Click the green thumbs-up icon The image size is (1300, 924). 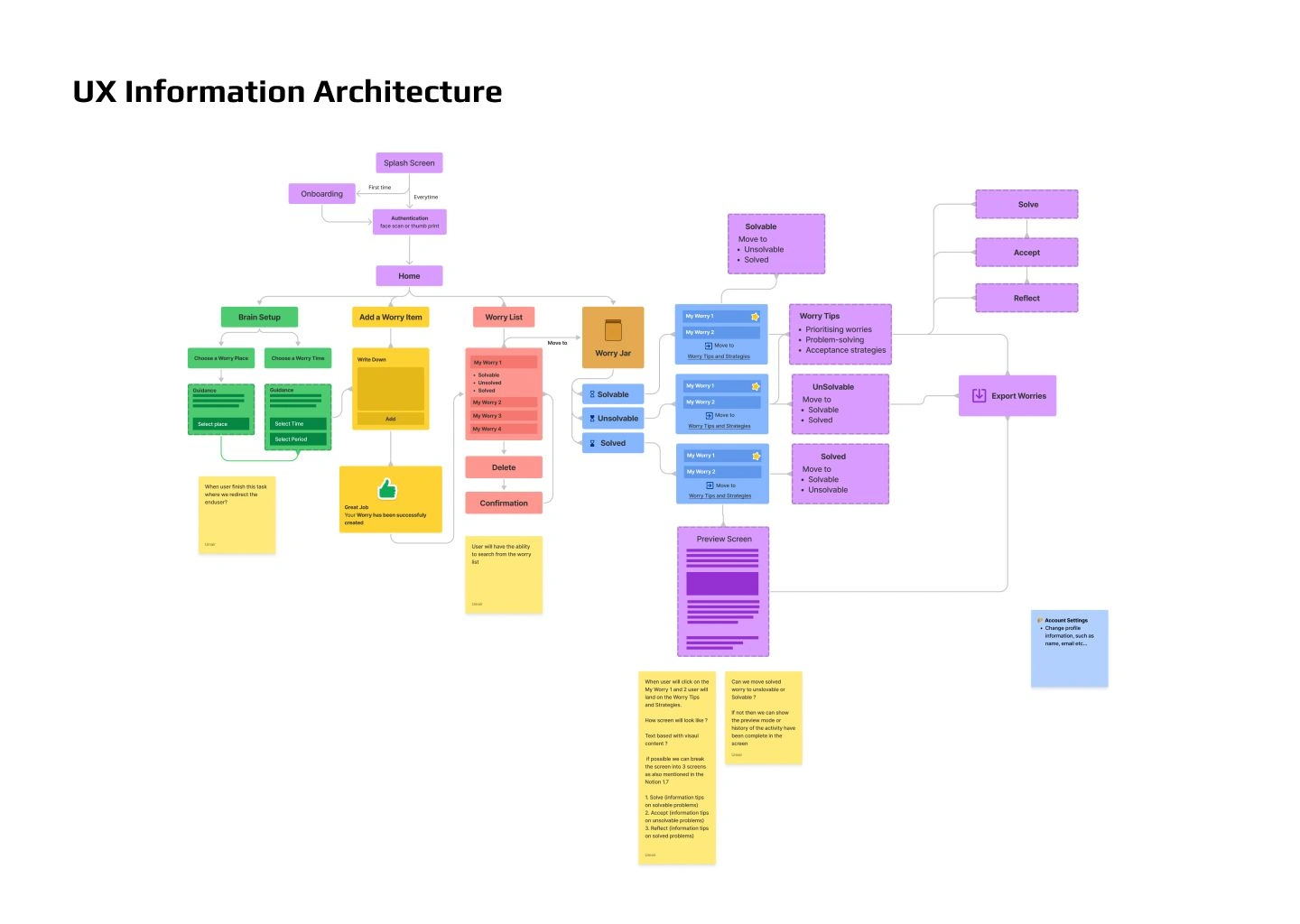tap(387, 488)
